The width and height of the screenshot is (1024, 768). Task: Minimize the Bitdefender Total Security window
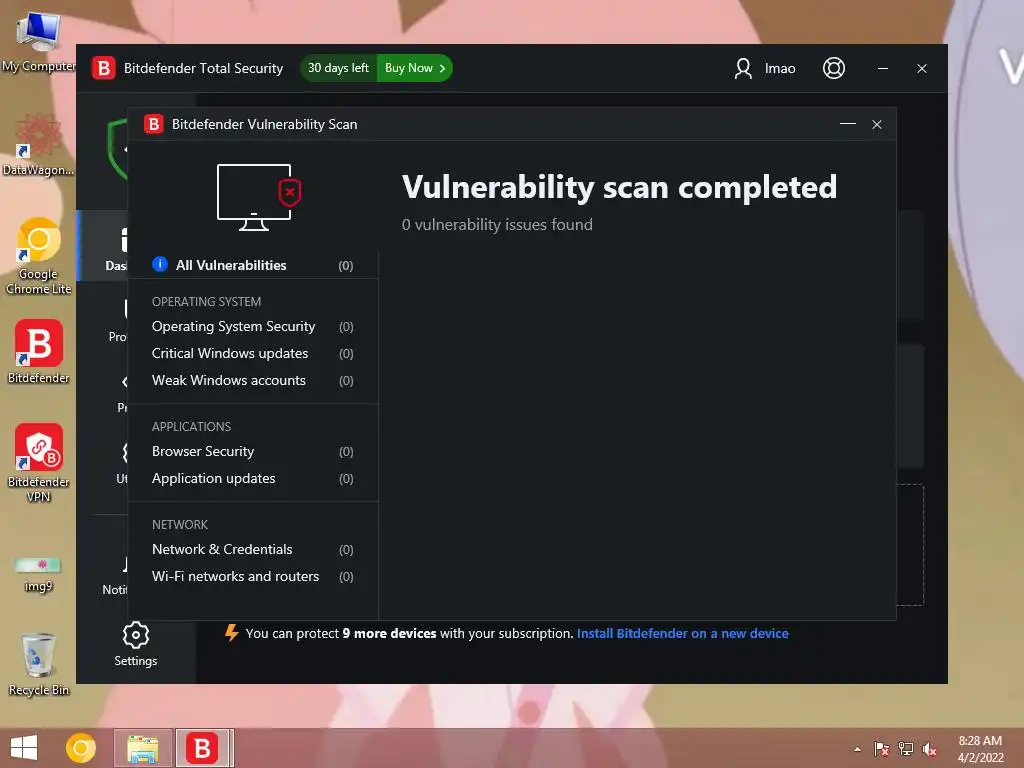(882, 68)
